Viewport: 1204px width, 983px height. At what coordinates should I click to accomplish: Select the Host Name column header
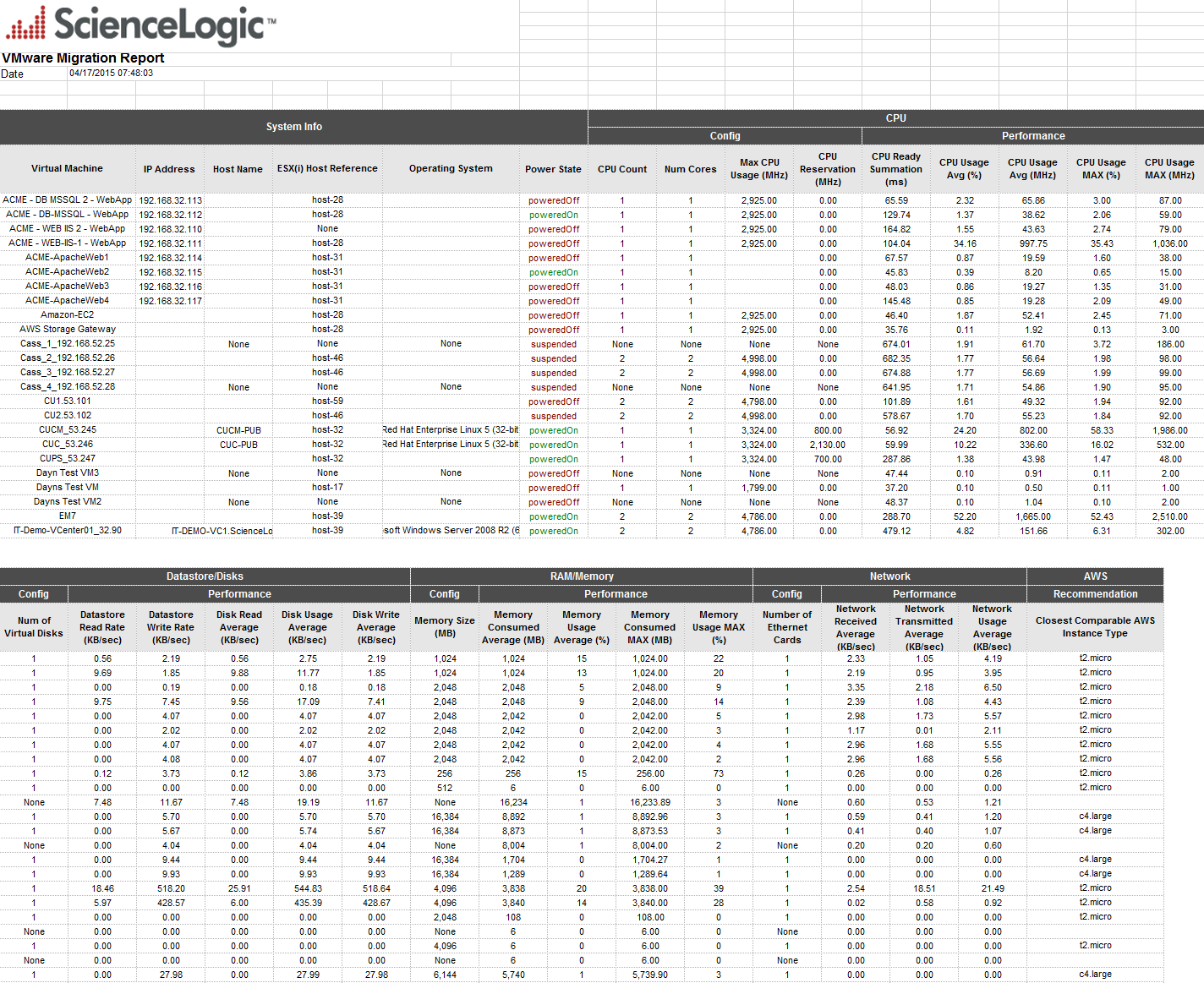[238, 169]
